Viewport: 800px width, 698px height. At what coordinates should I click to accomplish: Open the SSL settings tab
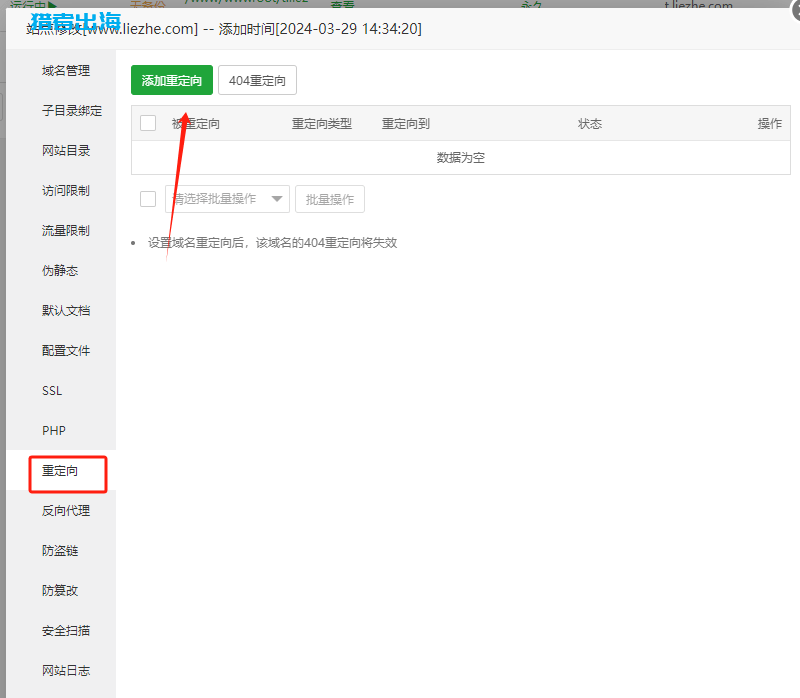coord(51,390)
